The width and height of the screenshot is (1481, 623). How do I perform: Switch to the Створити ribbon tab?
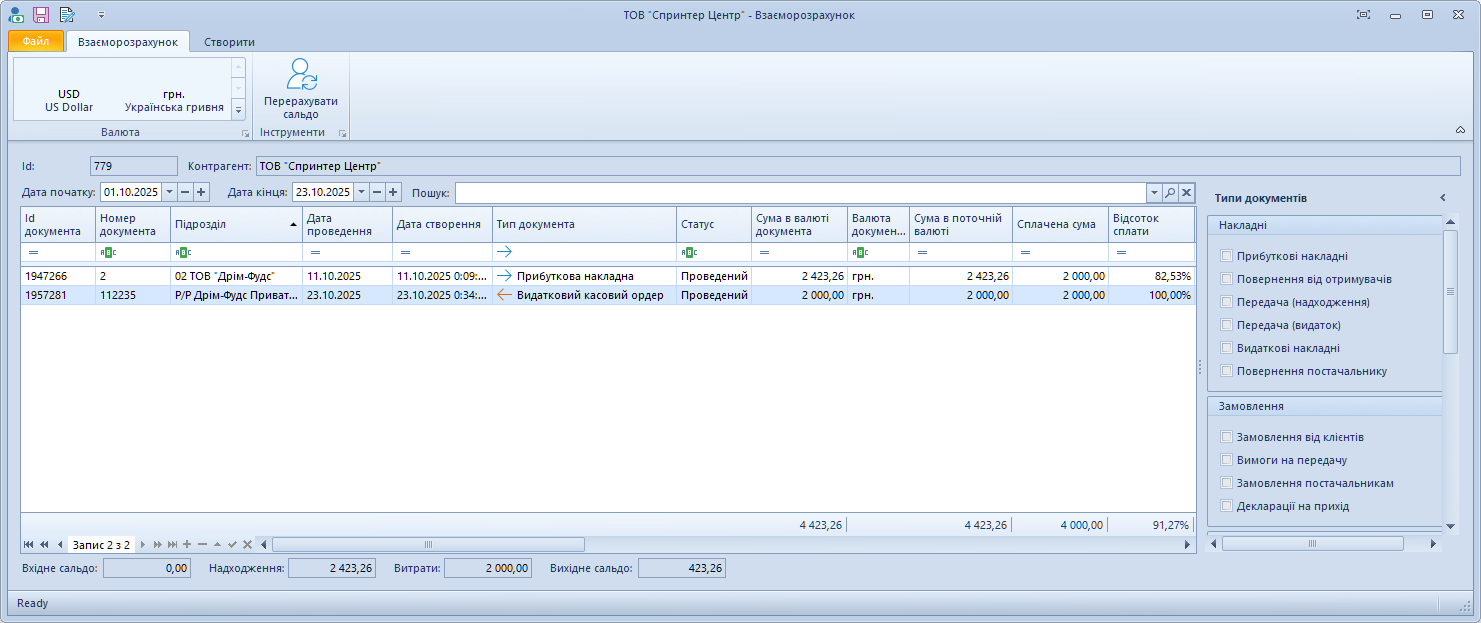[x=229, y=42]
